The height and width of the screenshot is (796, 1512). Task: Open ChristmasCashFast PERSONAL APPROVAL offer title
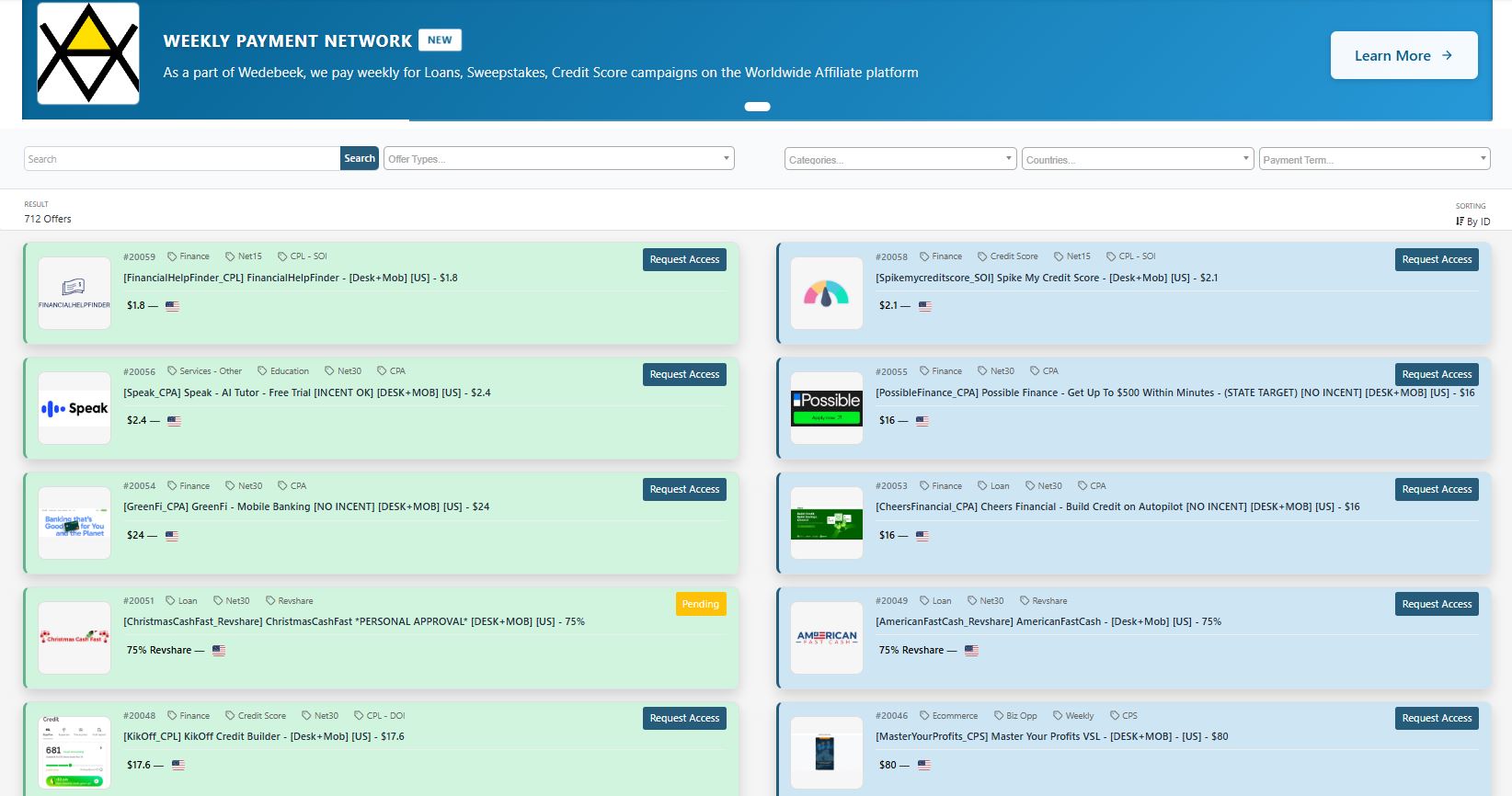354,622
